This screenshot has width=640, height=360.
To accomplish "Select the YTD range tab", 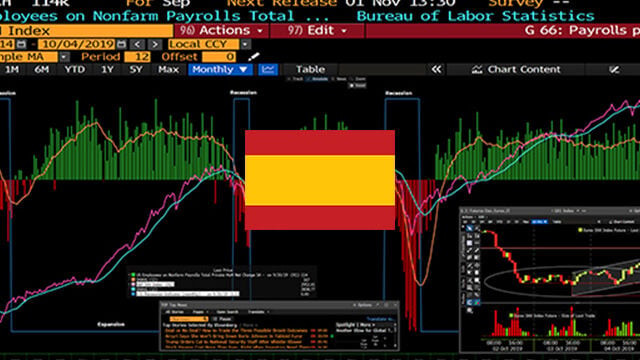I will tap(75, 69).
